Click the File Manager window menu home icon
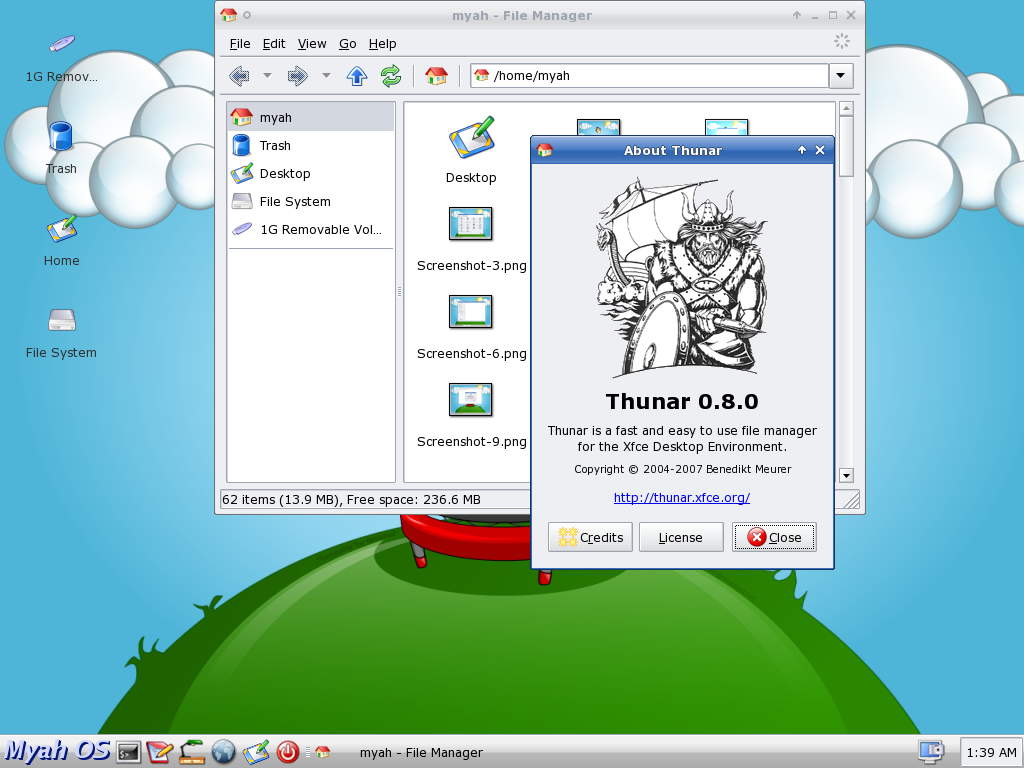 pos(228,15)
